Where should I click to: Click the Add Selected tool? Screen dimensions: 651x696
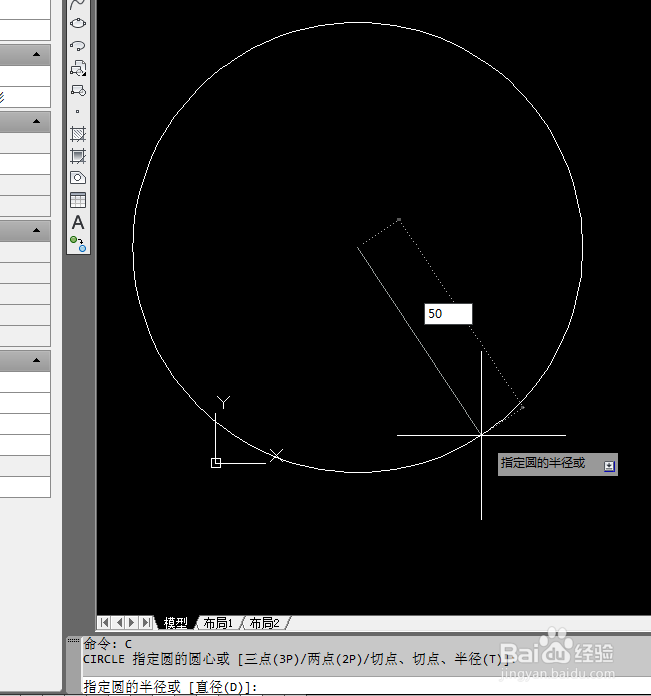point(78,244)
